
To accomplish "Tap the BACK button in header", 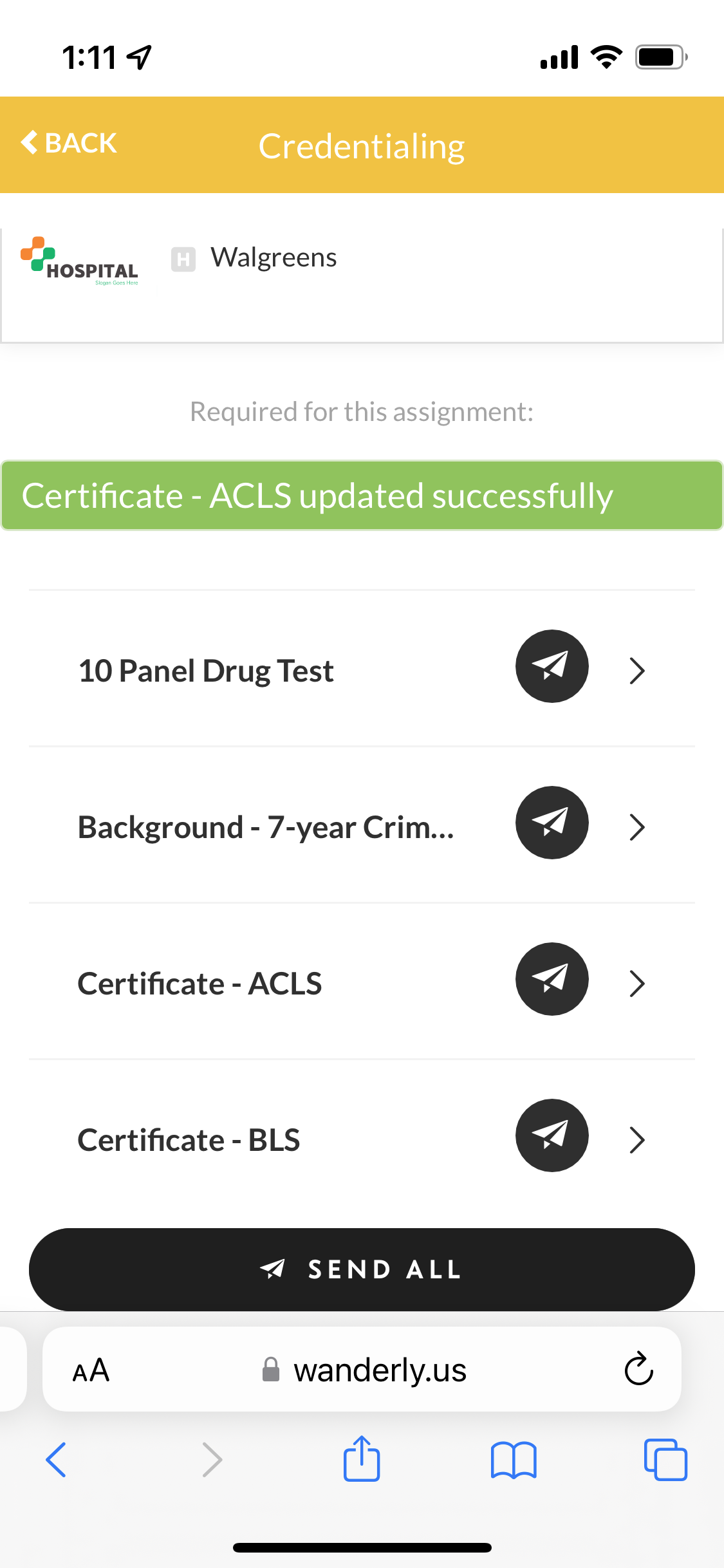I will pos(70,143).
